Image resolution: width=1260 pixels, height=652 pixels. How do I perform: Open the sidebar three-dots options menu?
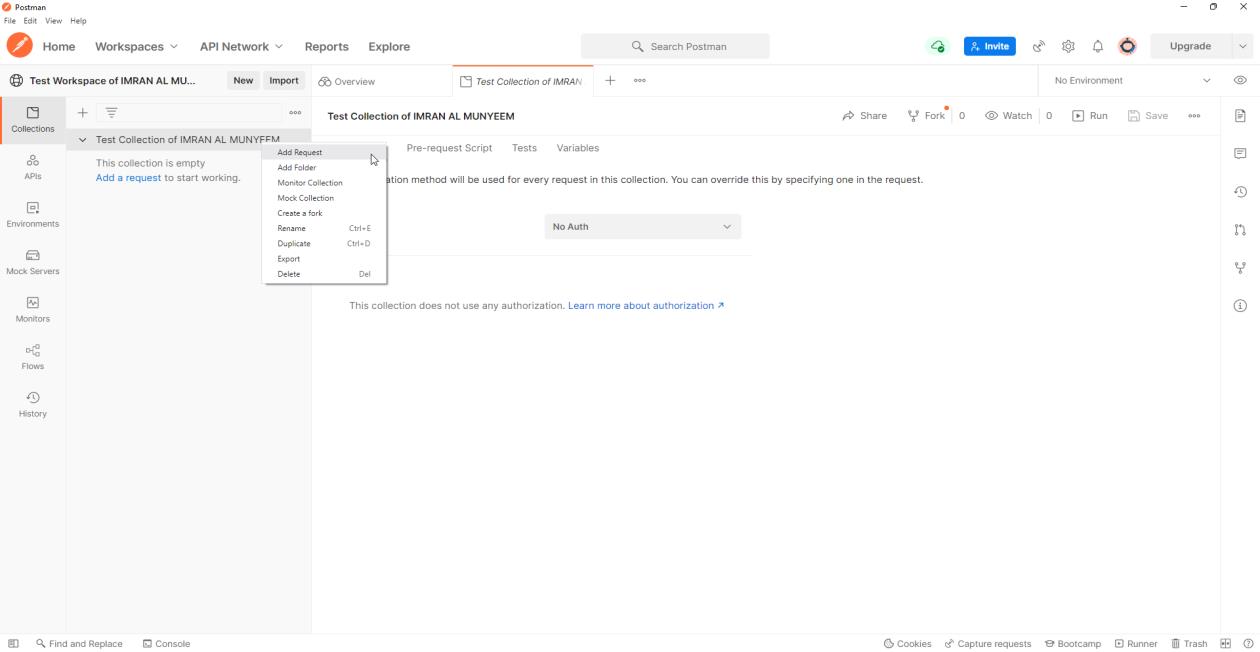pyautogui.click(x=295, y=113)
